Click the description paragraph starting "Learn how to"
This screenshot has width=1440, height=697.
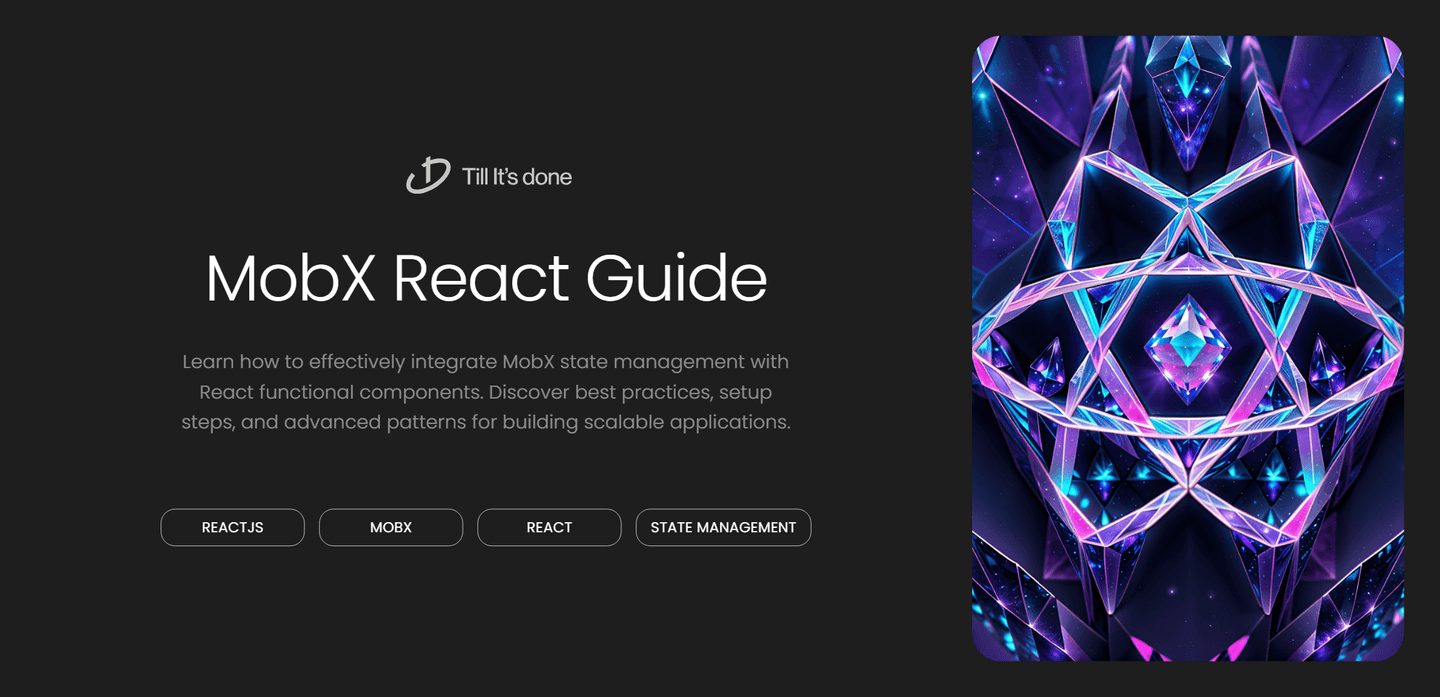click(x=486, y=391)
